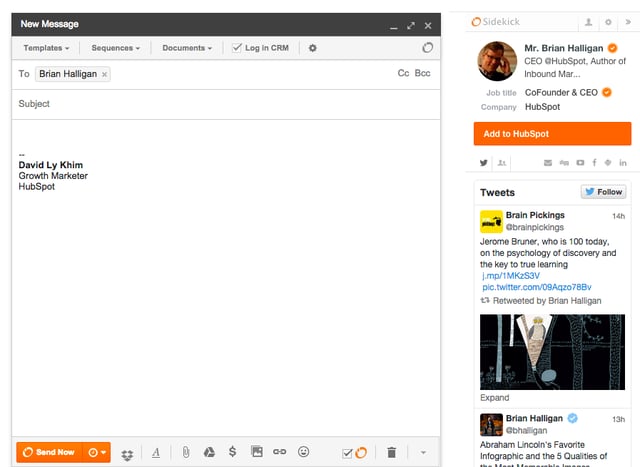640x467 pixels.
Task: Open compose toolbar settings gear
Action: (x=313, y=48)
